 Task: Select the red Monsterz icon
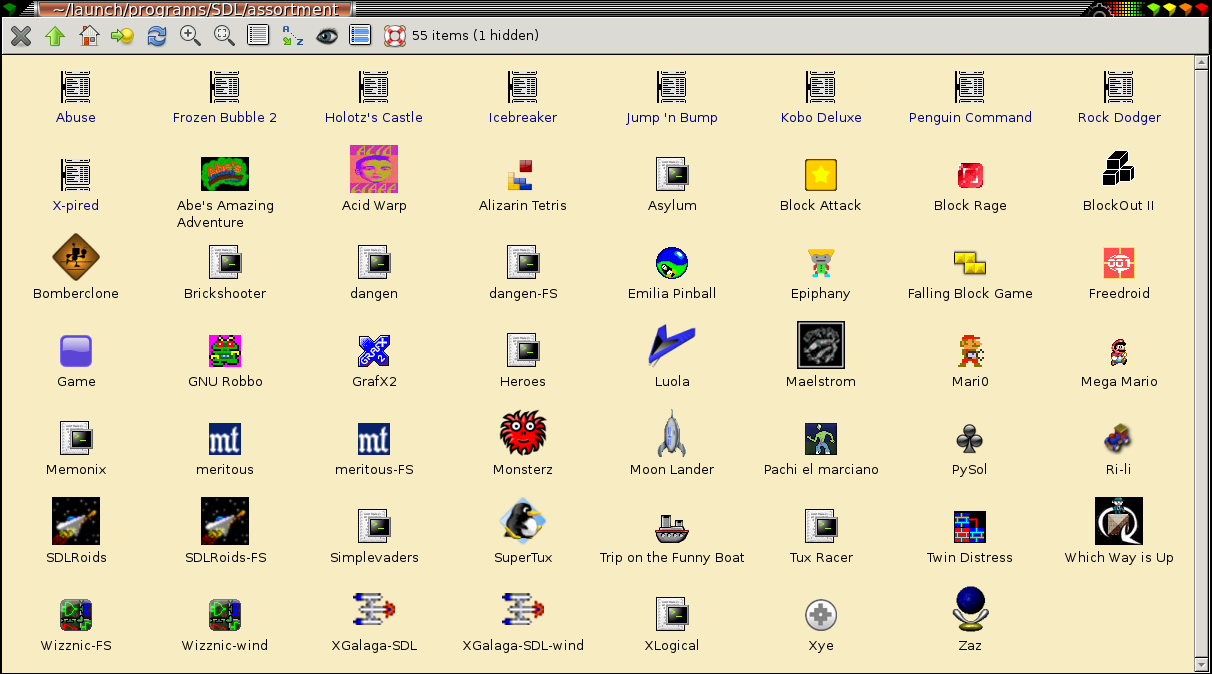(x=523, y=433)
